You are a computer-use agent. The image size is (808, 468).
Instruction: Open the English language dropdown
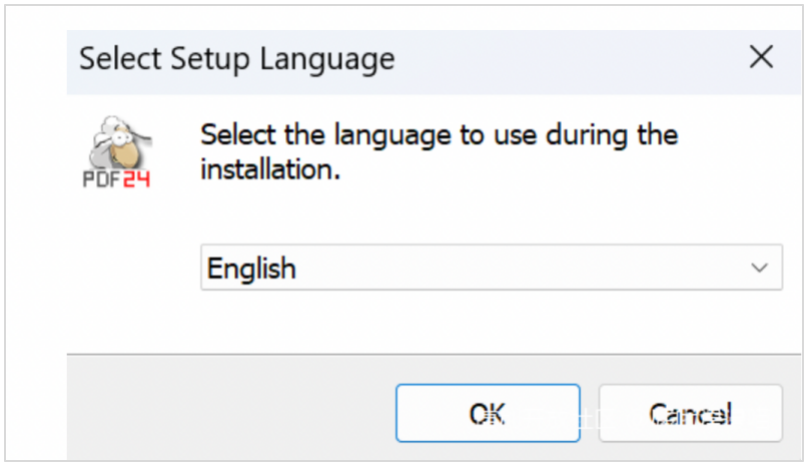coord(491,268)
